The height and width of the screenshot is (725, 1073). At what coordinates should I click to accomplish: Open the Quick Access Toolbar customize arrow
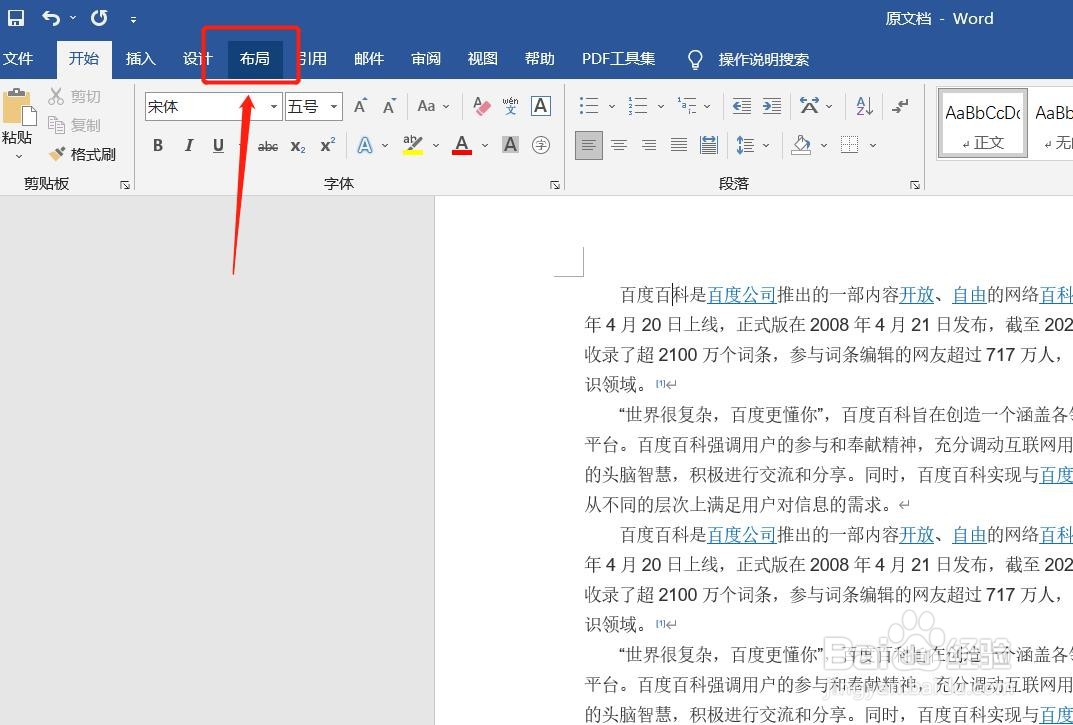click(133, 19)
